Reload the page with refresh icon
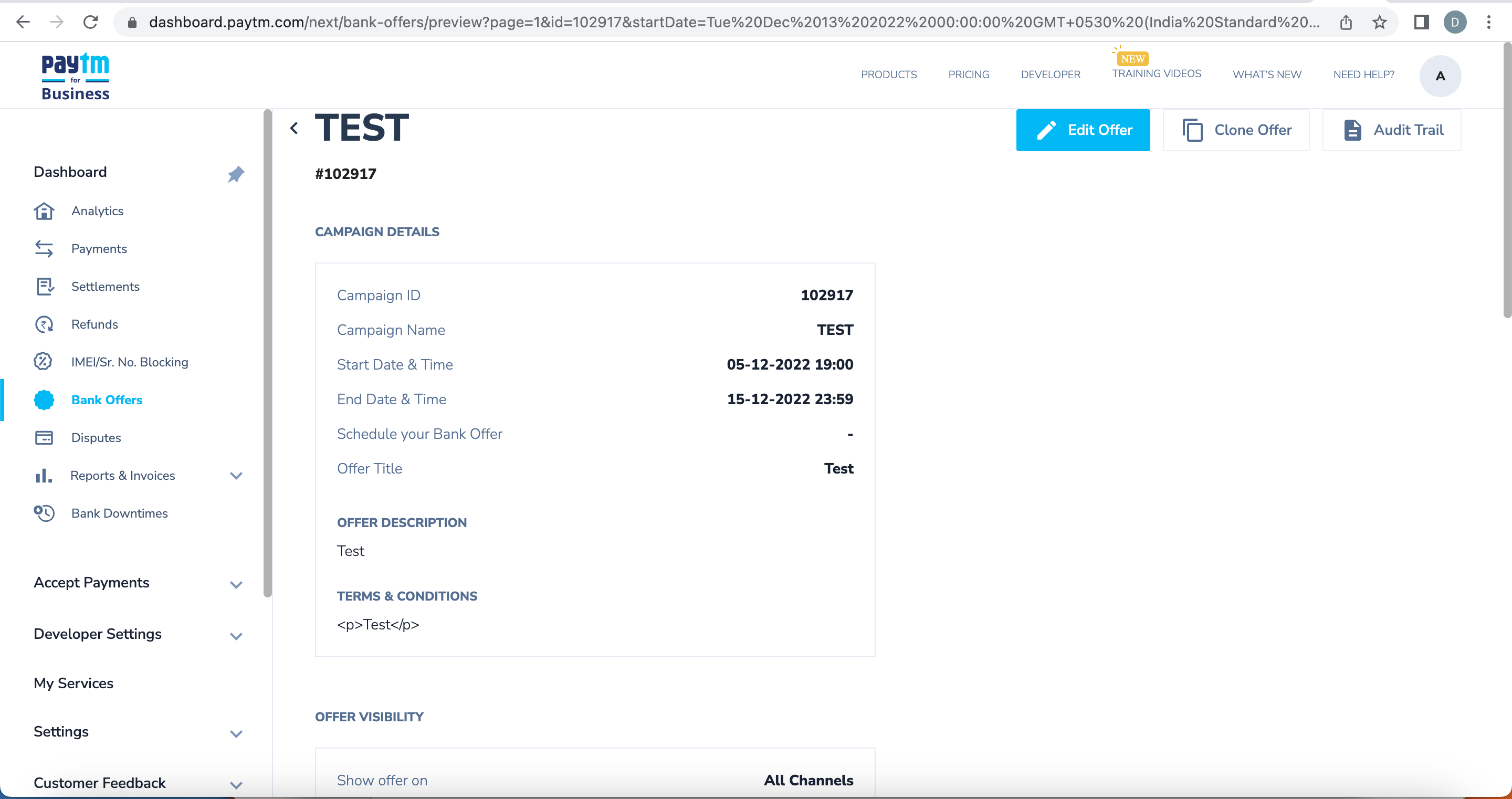 point(90,22)
